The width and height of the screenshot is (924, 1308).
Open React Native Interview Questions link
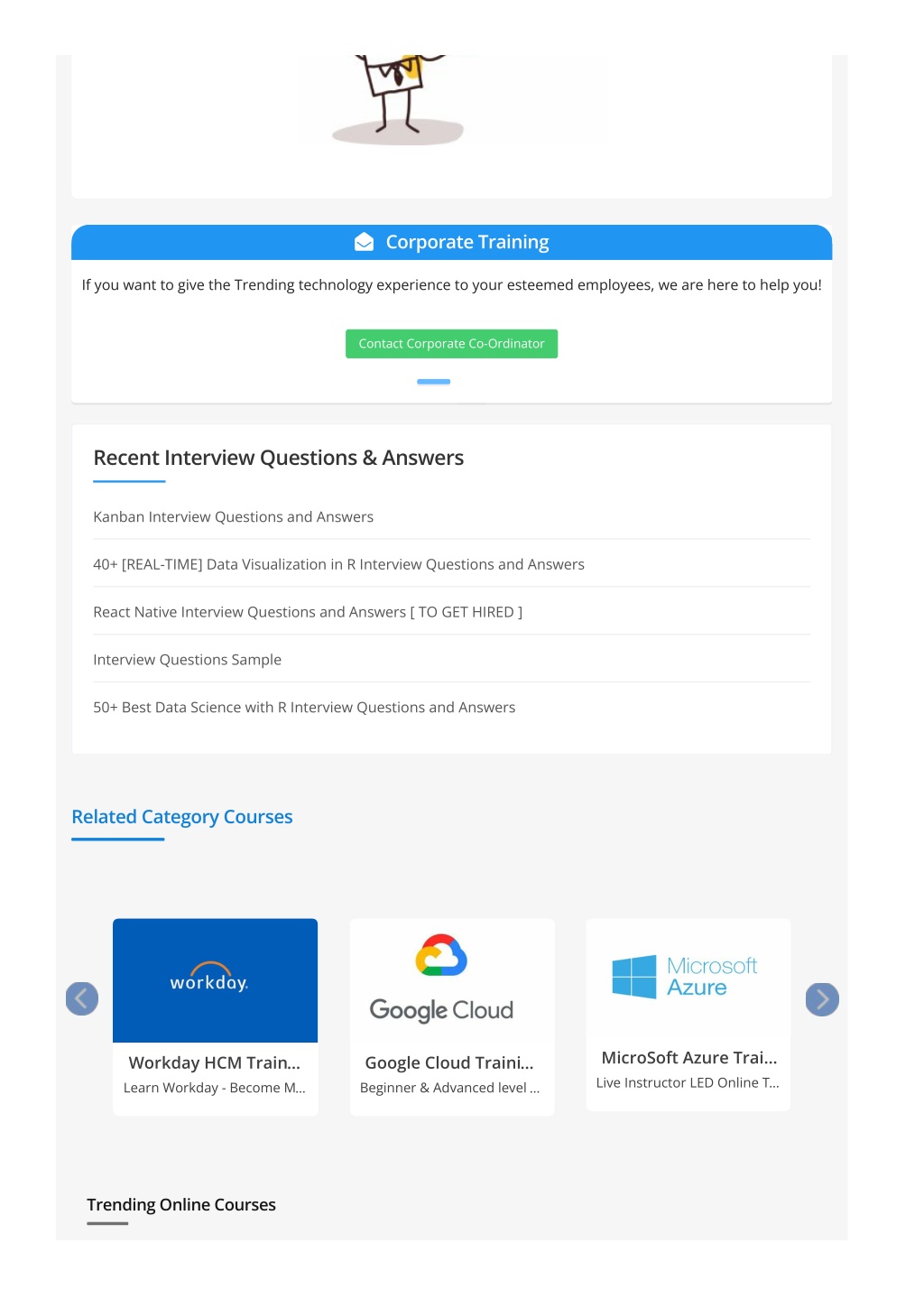308,613
